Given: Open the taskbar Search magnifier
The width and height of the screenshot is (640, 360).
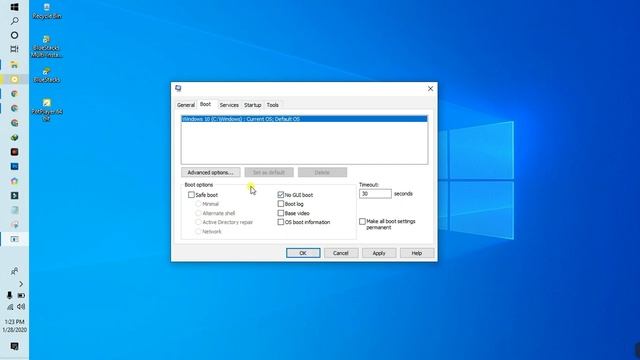Looking at the screenshot, I should click(x=14, y=21).
